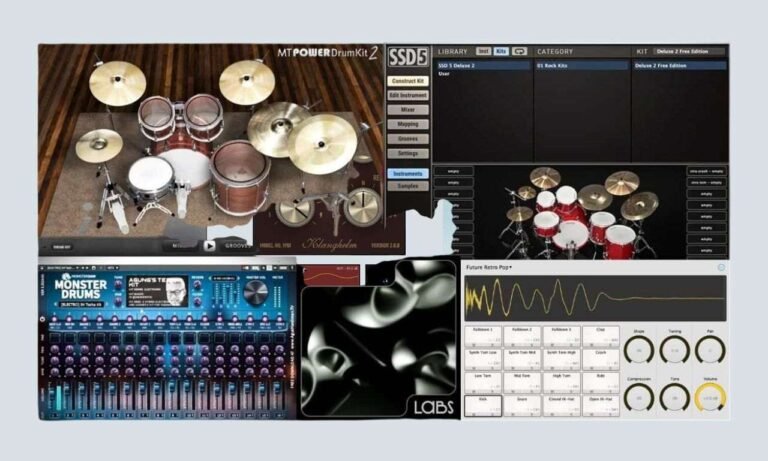Click the yellow Volume knob

click(x=710, y=398)
